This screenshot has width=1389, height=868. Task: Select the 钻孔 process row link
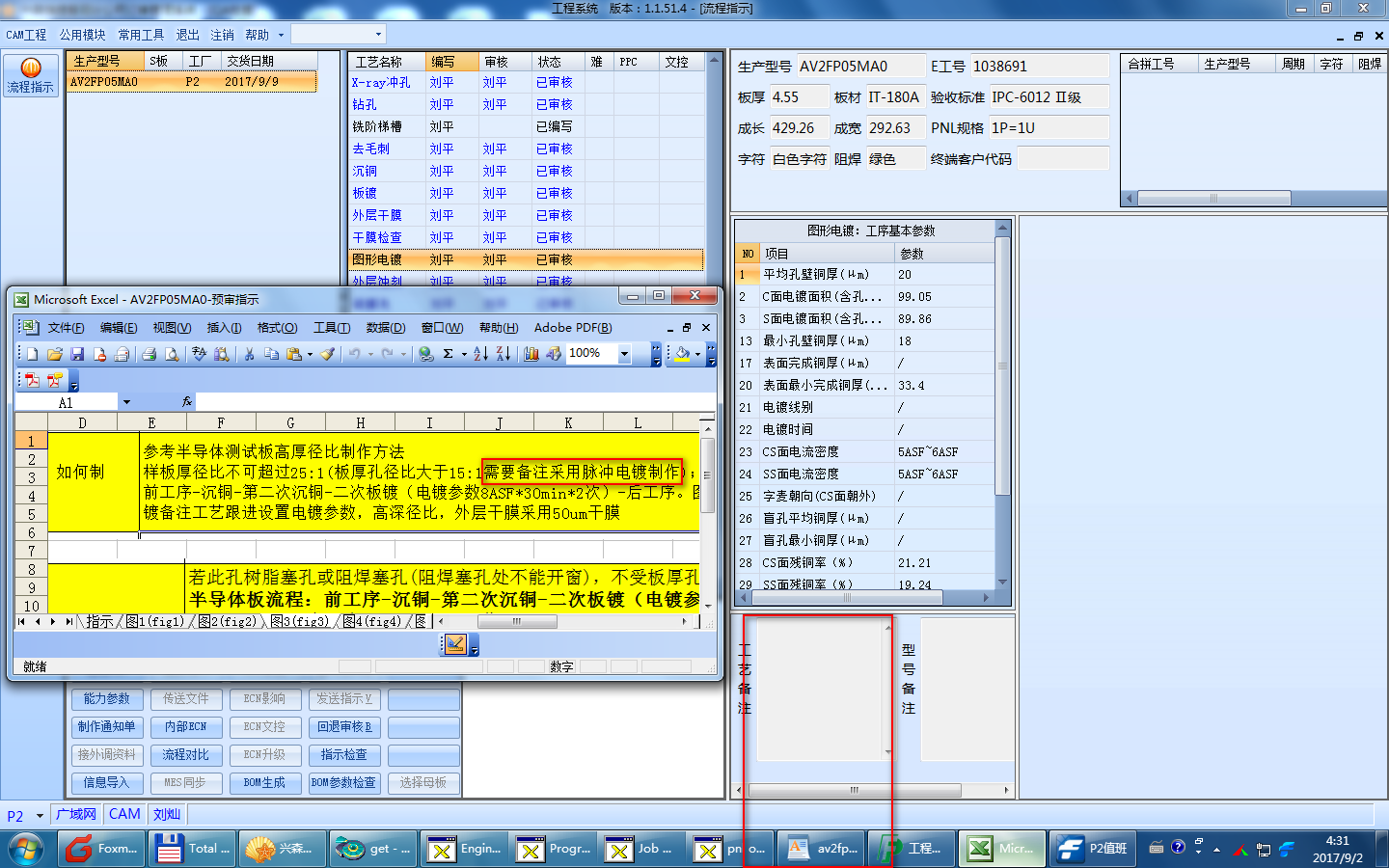pos(365,104)
